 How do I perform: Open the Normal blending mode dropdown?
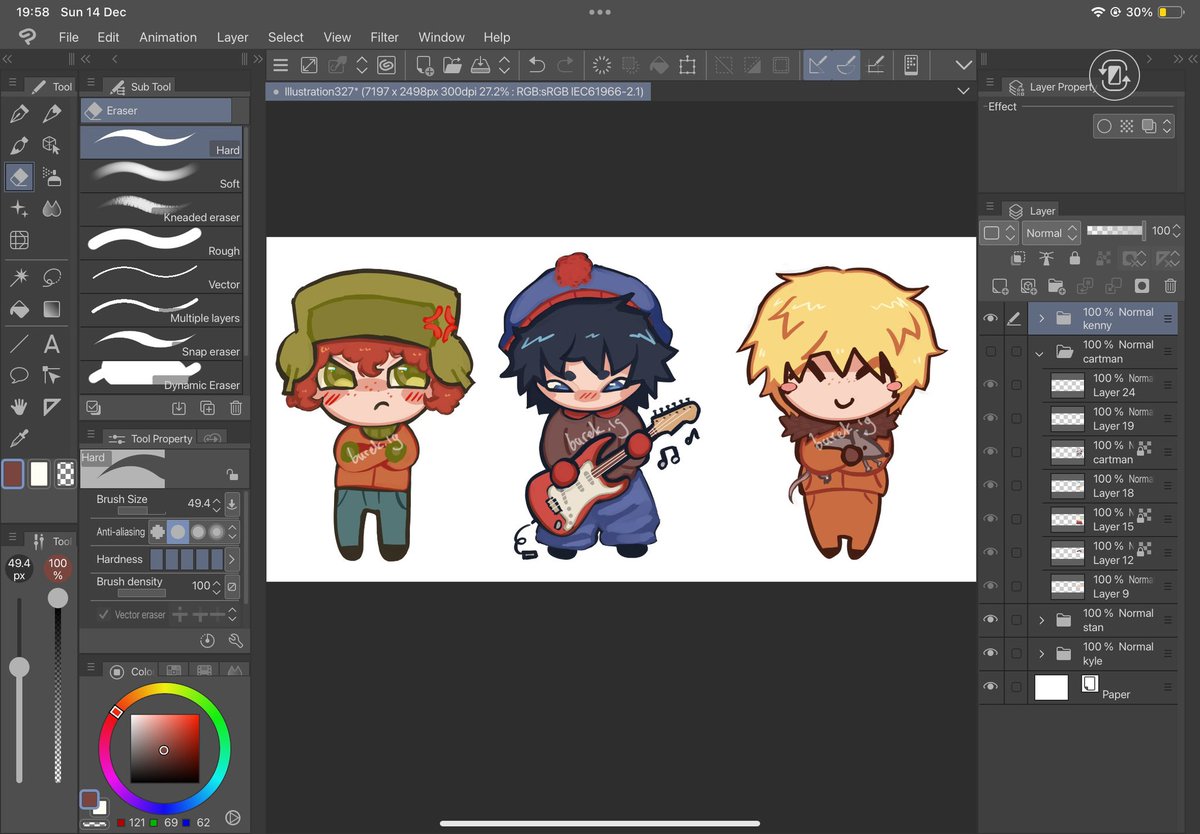click(1051, 233)
